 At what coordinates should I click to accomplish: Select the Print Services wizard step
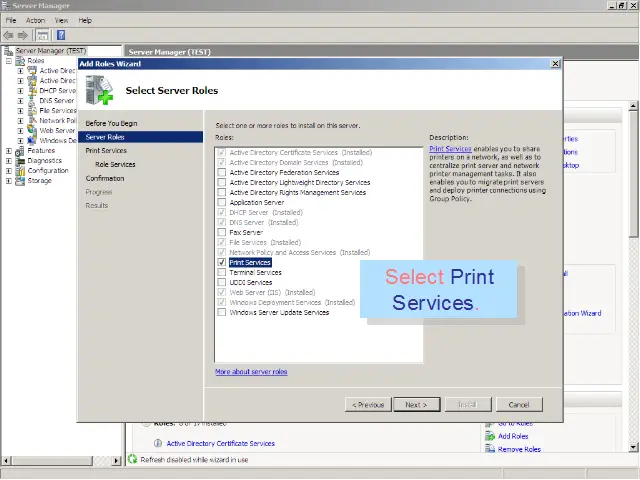106,151
